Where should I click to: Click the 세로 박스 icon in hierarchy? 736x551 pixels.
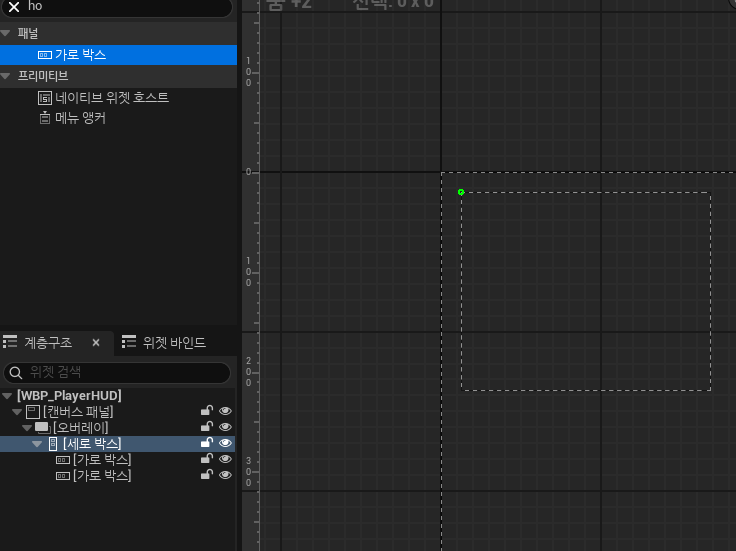pyautogui.click(x=53, y=444)
